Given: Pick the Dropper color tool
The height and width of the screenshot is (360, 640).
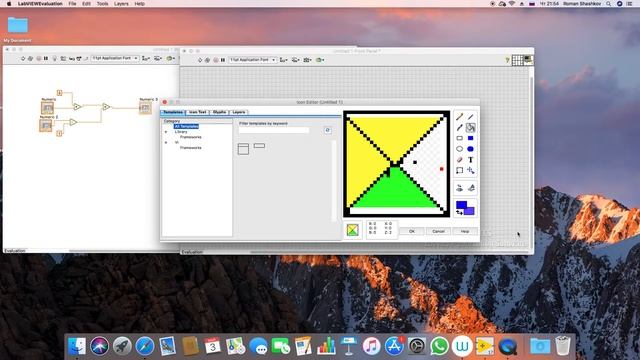Looking at the screenshot, I should 460,128.
